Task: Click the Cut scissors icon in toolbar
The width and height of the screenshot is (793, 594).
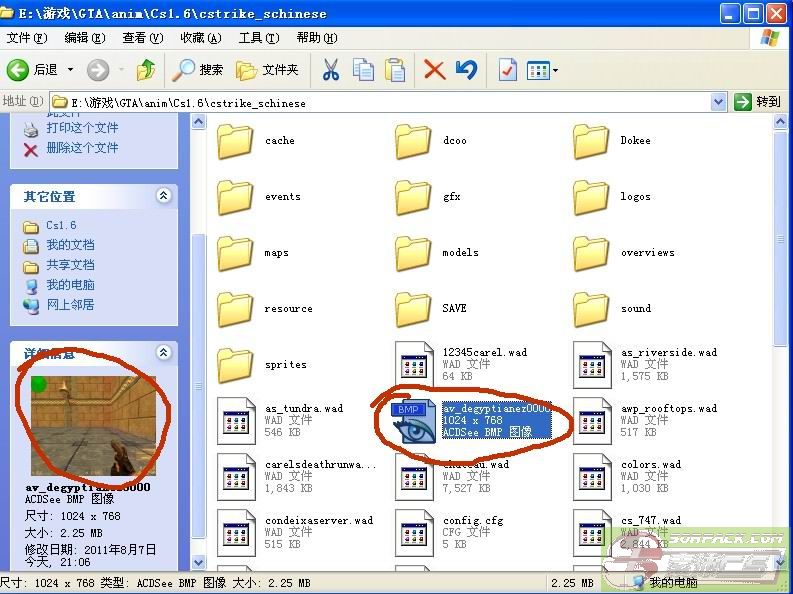Action: (x=331, y=70)
